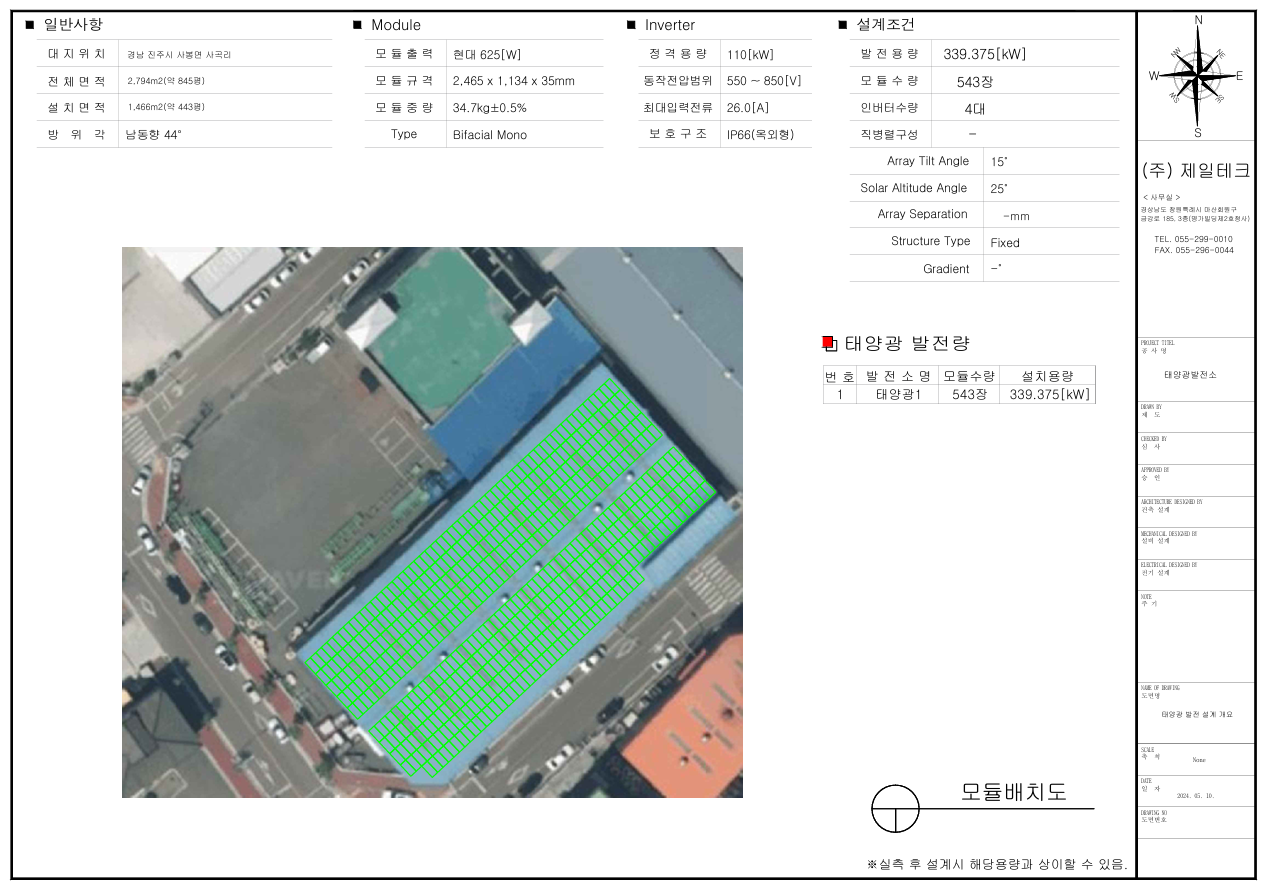Click the TEL. 055-299-0010 phone number
Screen dimensions: 1270x893
point(1193,240)
